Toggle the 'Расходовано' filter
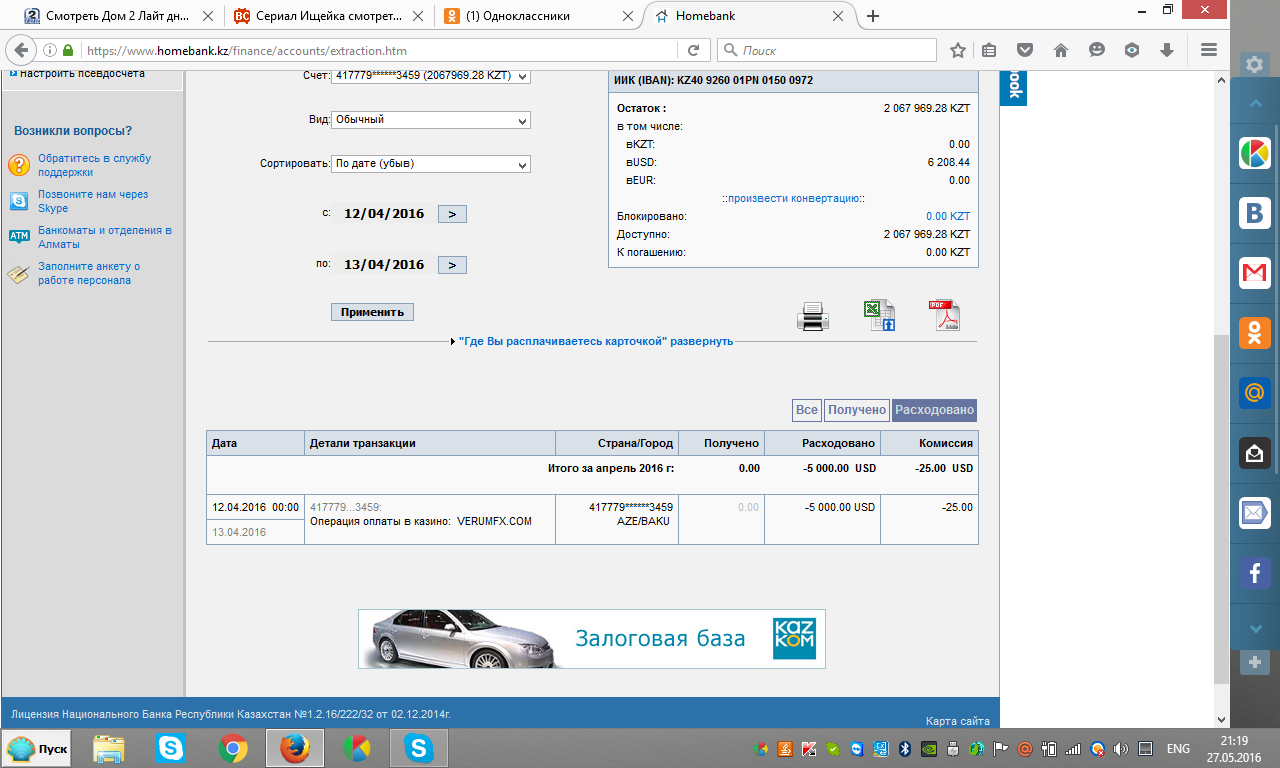The image size is (1280, 768). (x=933, y=410)
